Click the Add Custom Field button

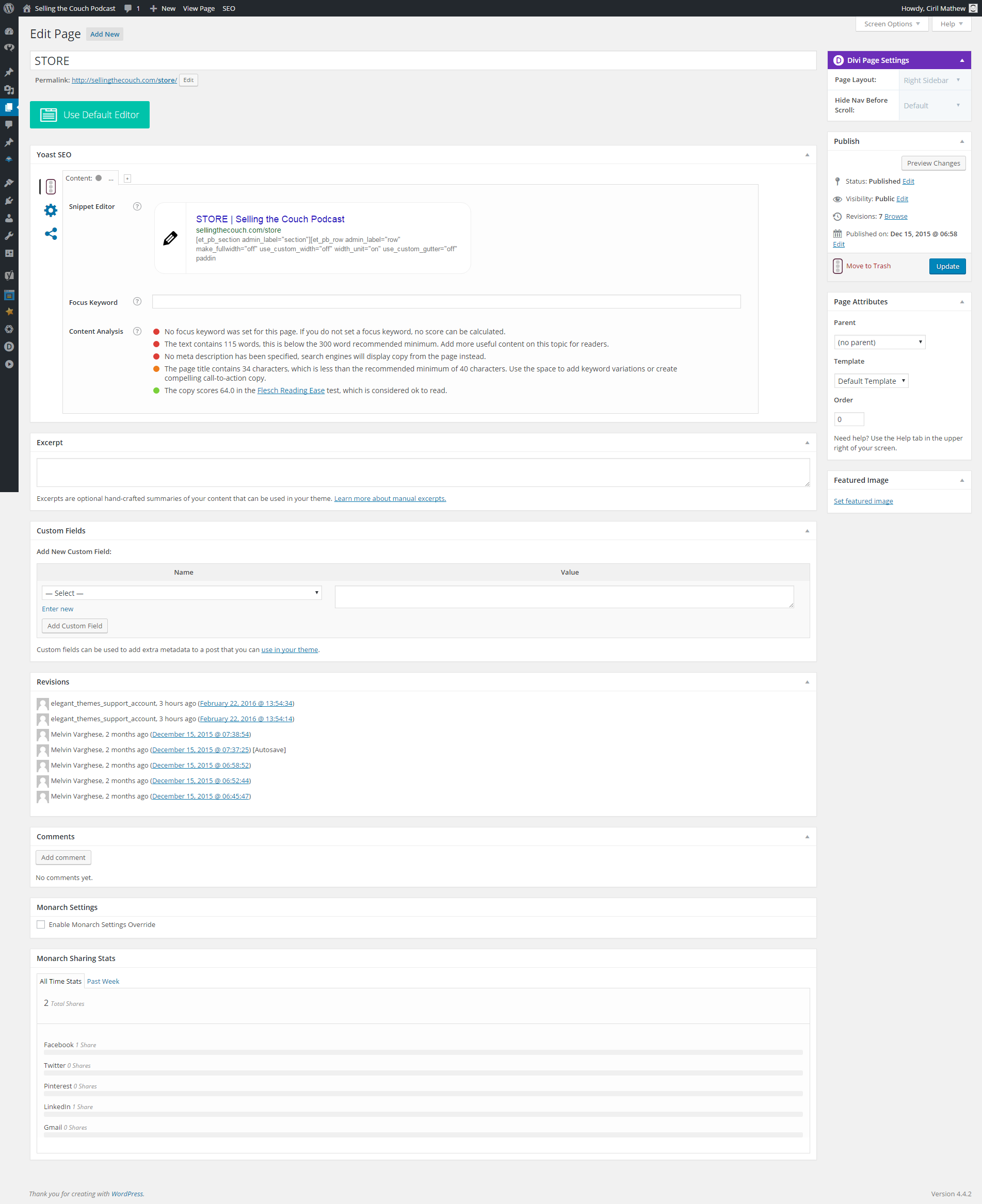[x=75, y=625]
